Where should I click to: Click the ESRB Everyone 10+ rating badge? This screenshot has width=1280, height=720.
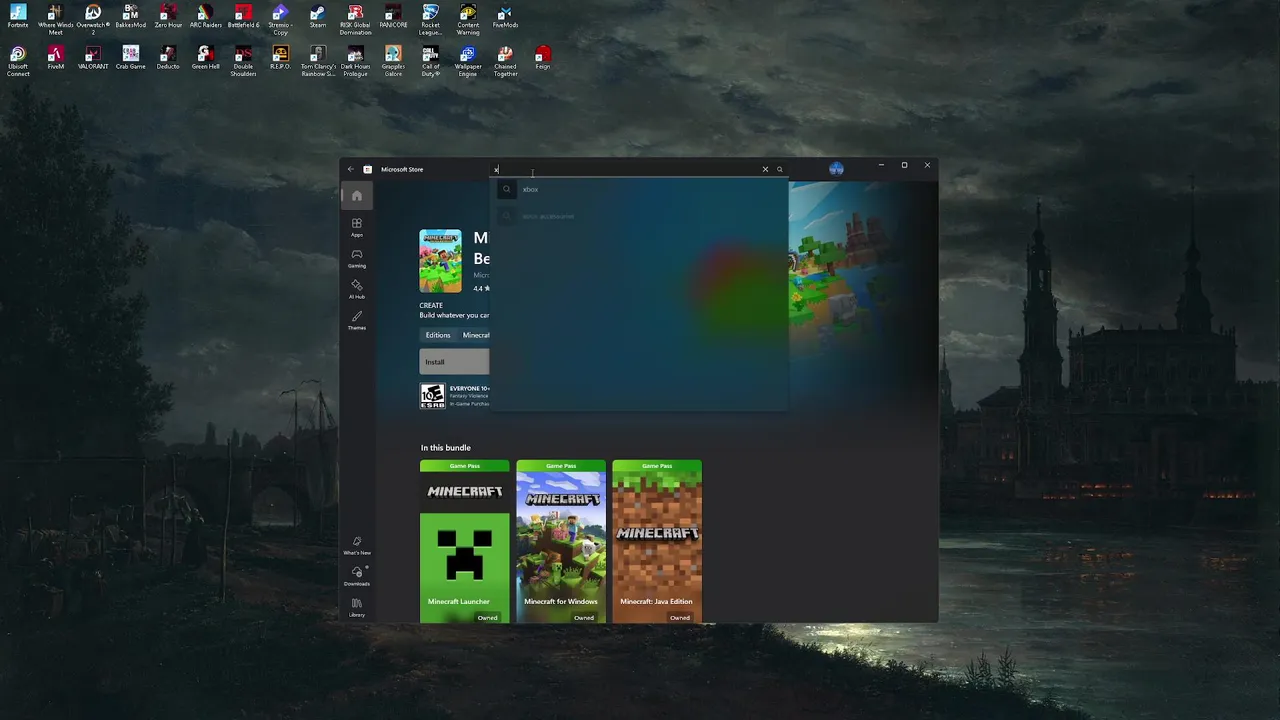pyautogui.click(x=432, y=396)
